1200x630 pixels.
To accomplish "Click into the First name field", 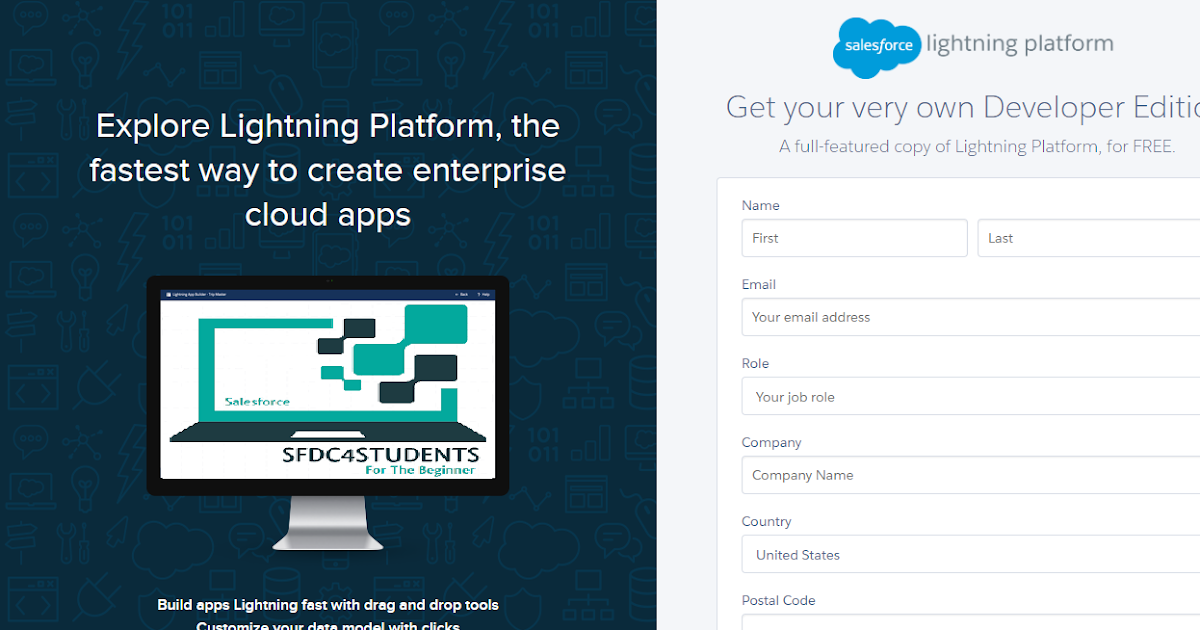I will click(854, 238).
